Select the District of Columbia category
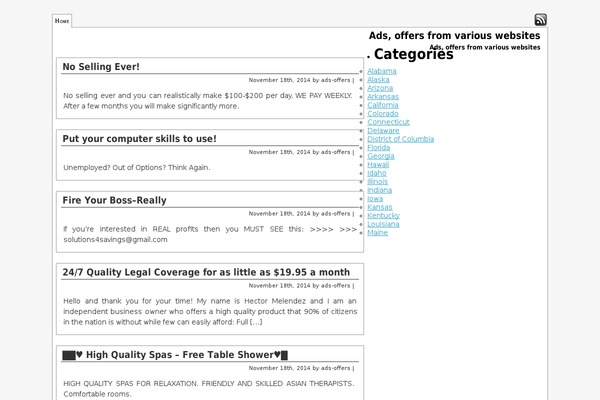Viewport: 600px width, 400px height. pos(401,139)
